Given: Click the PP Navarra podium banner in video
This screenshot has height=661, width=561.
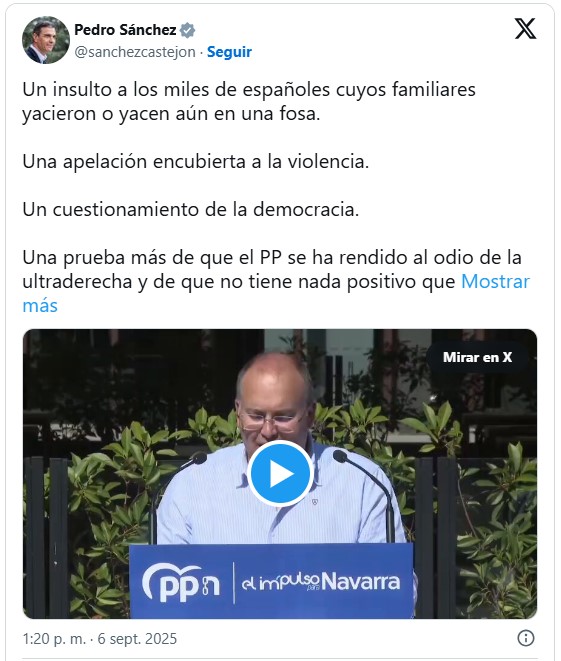Looking at the screenshot, I should (x=271, y=581).
